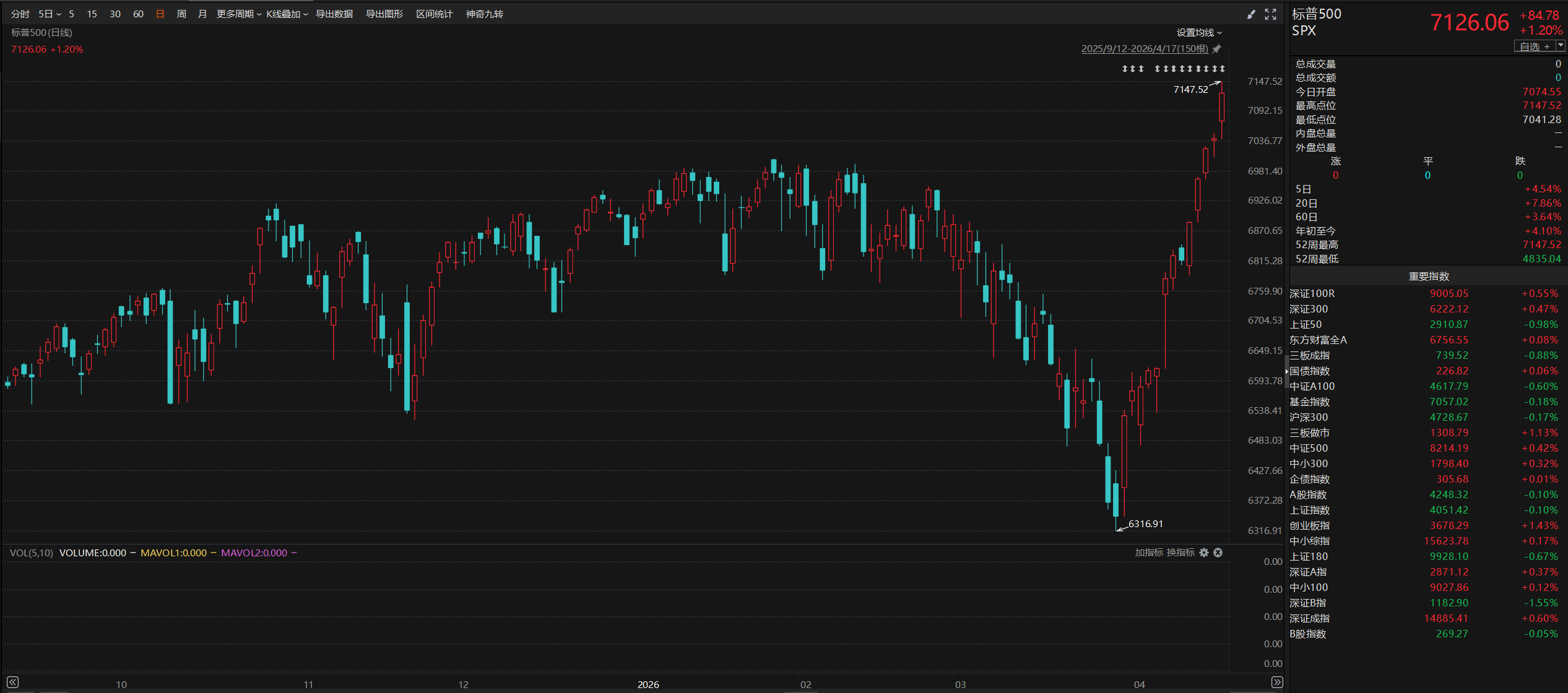The width and height of the screenshot is (1568, 693).
Task: Select the 分时 intraday view
Action: point(20,14)
